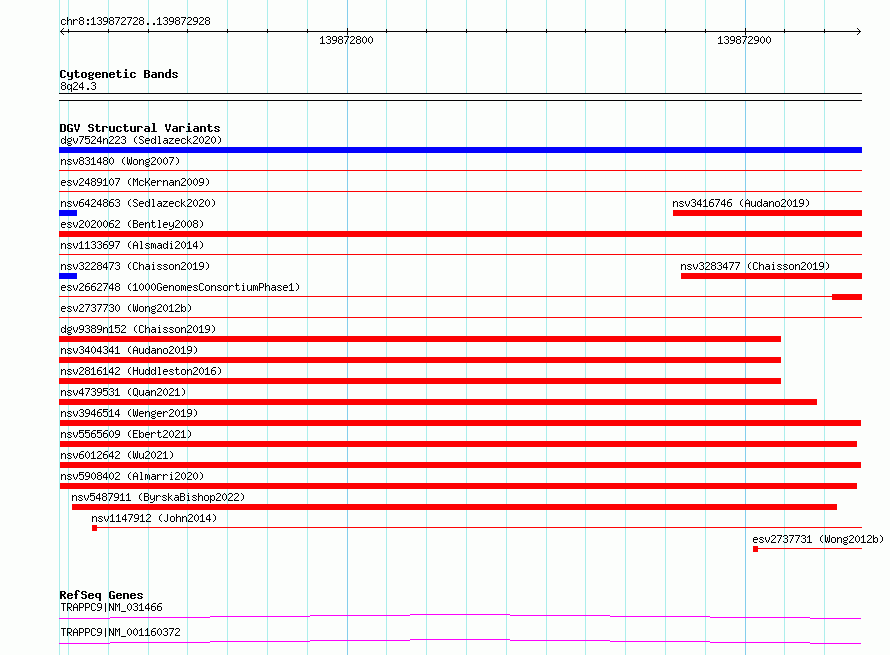Click the thick red esv2662748 end segment
The width and height of the screenshot is (890, 655).
coord(847,297)
